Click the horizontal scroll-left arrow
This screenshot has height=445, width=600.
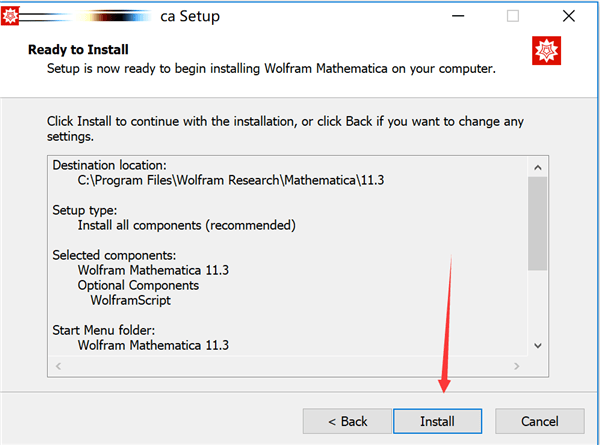(57, 366)
